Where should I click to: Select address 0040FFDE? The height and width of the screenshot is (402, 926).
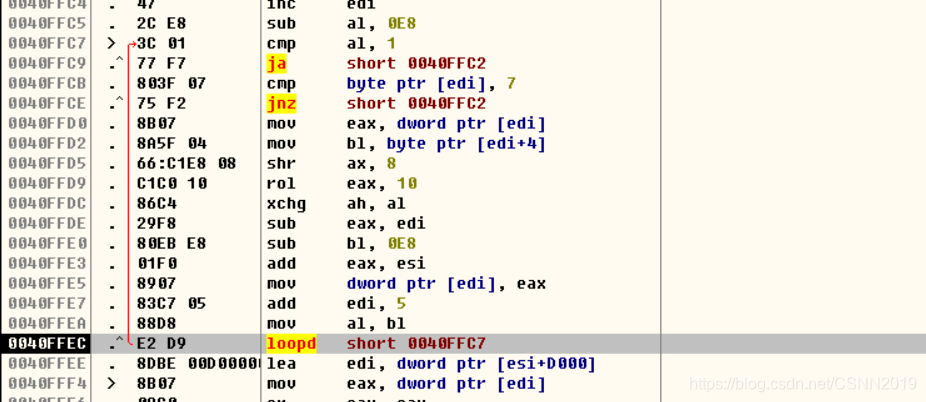coord(47,224)
